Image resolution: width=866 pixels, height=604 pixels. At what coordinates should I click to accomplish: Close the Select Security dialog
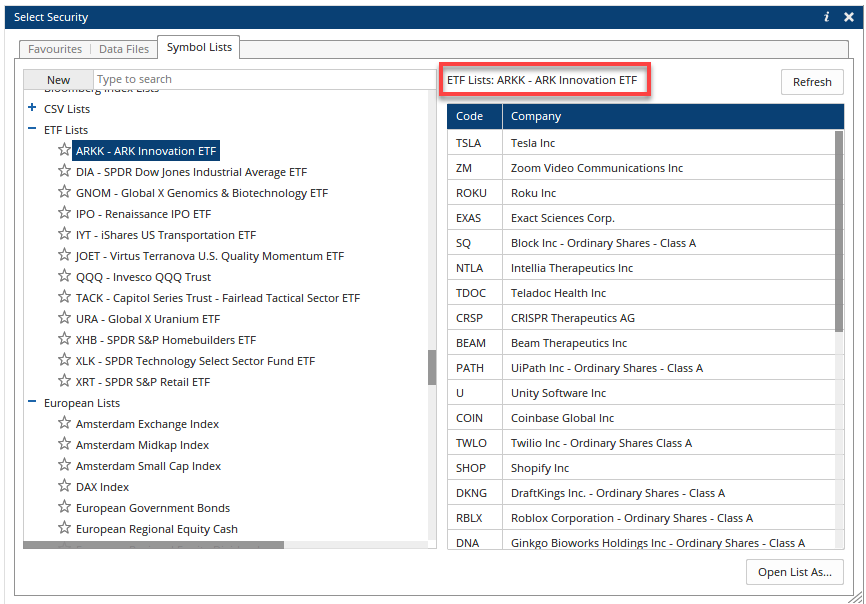click(x=849, y=17)
